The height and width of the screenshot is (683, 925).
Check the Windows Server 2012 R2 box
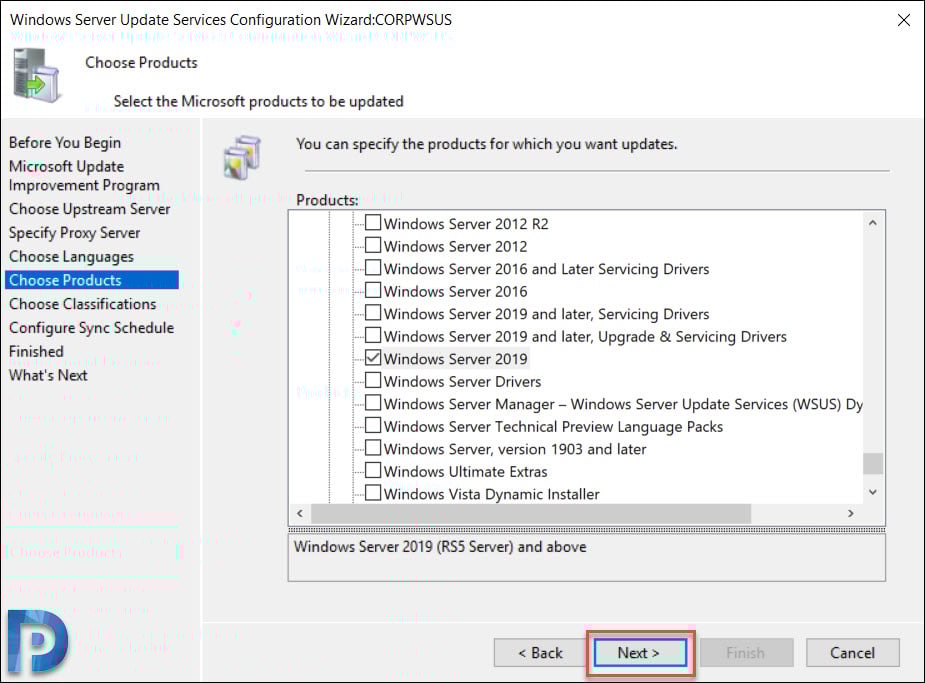tap(372, 222)
